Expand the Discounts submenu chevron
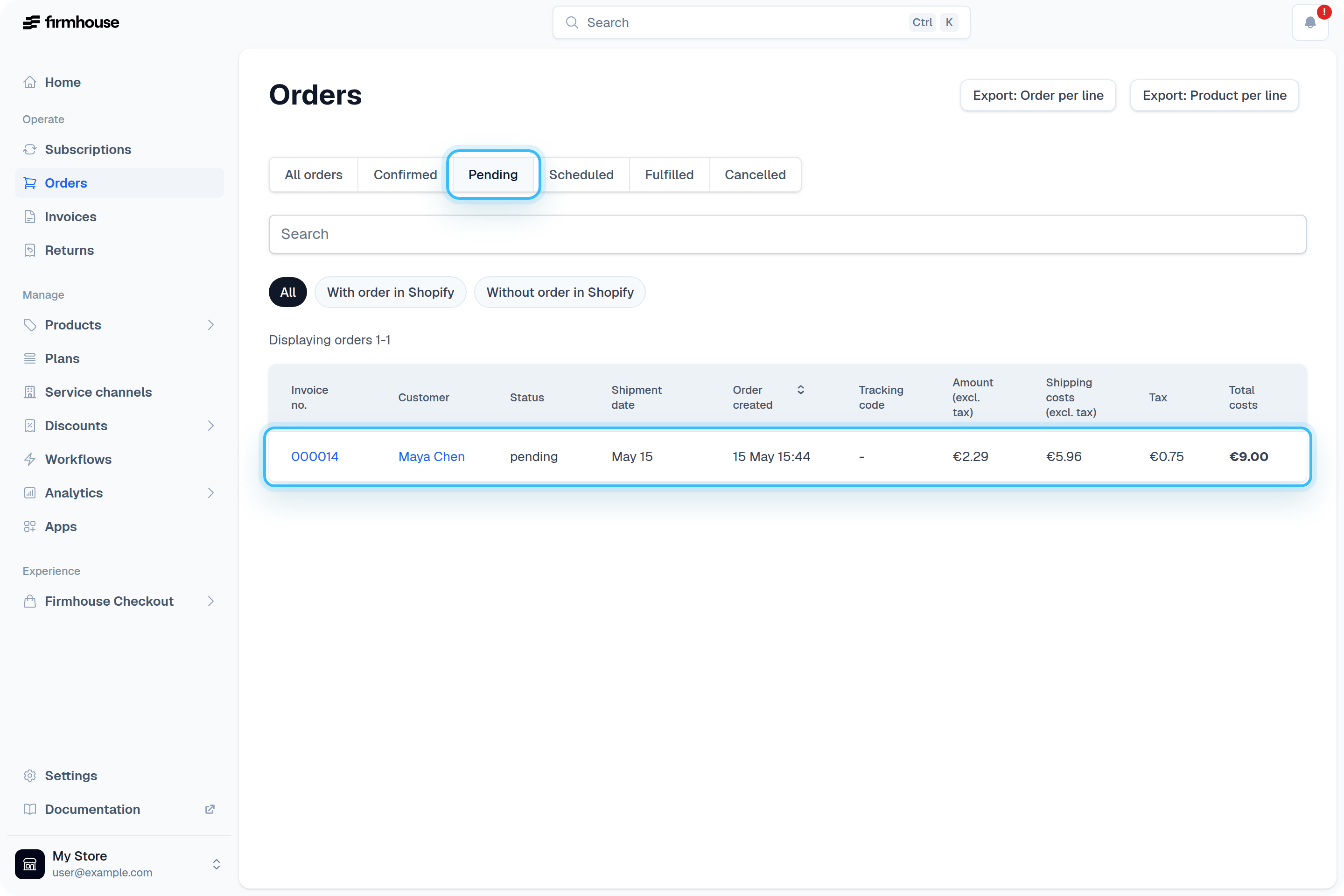Image resolution: width=1344 pixels, height=896 pixels. (x=211, y=426)
